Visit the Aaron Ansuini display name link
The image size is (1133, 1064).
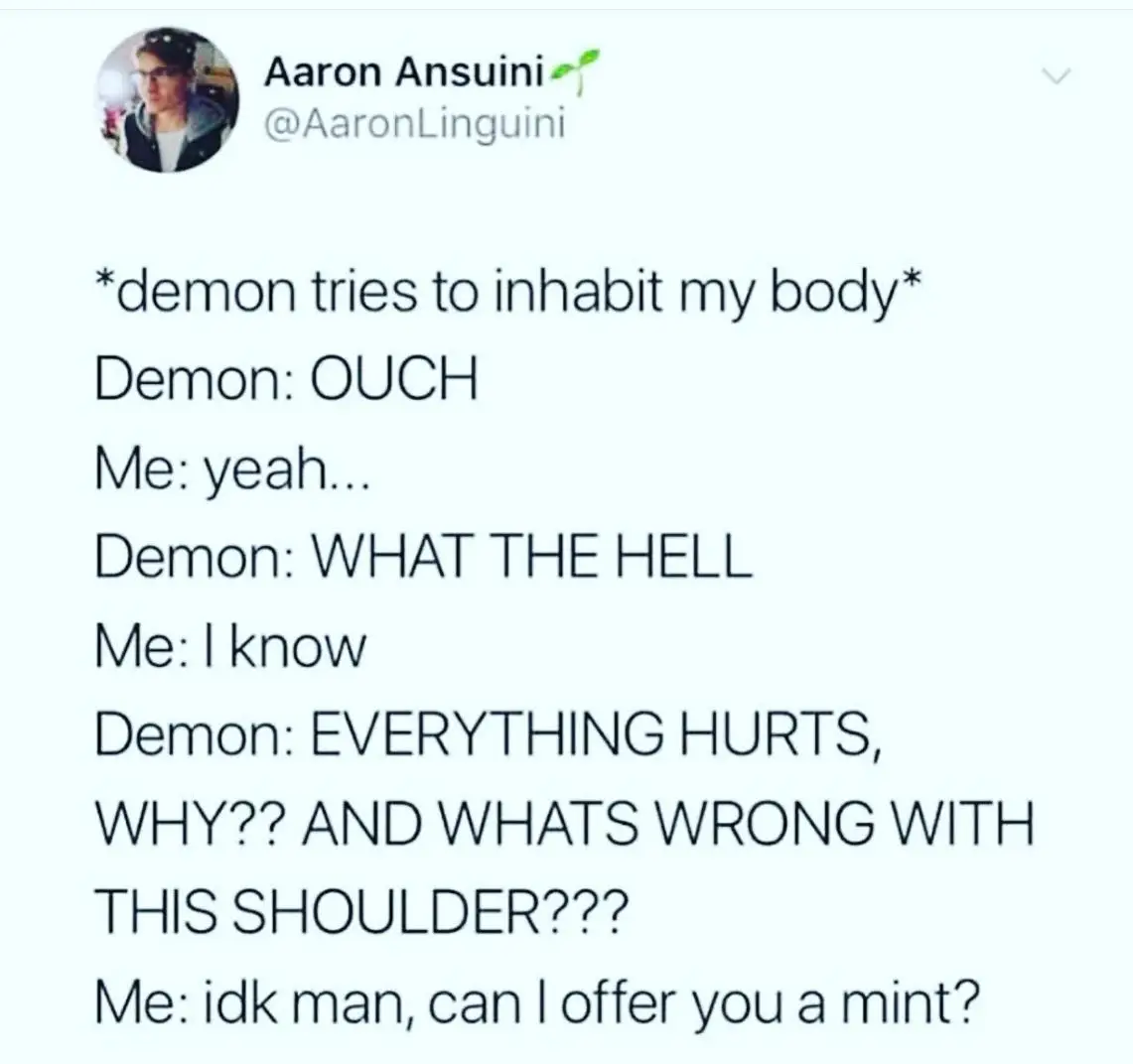coord(404,73)
